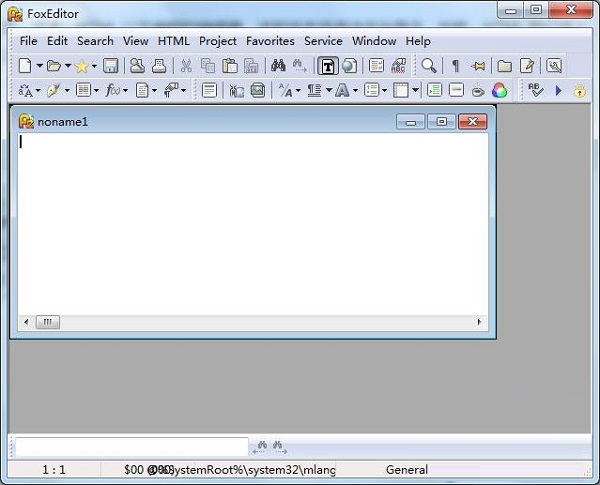Toggle the paragraph marks pilcrow icon
600x485 pixels.
[455, 66]
